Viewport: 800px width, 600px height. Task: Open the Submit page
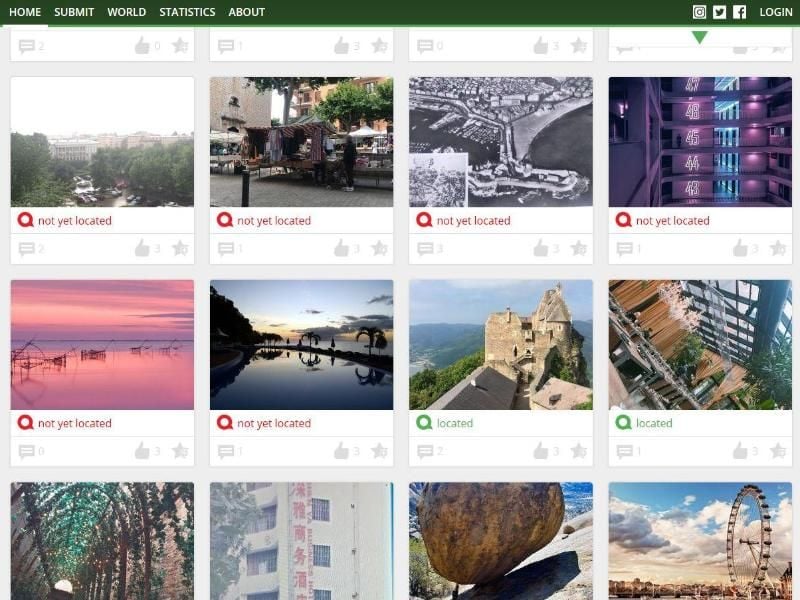(x=74, y=12)
